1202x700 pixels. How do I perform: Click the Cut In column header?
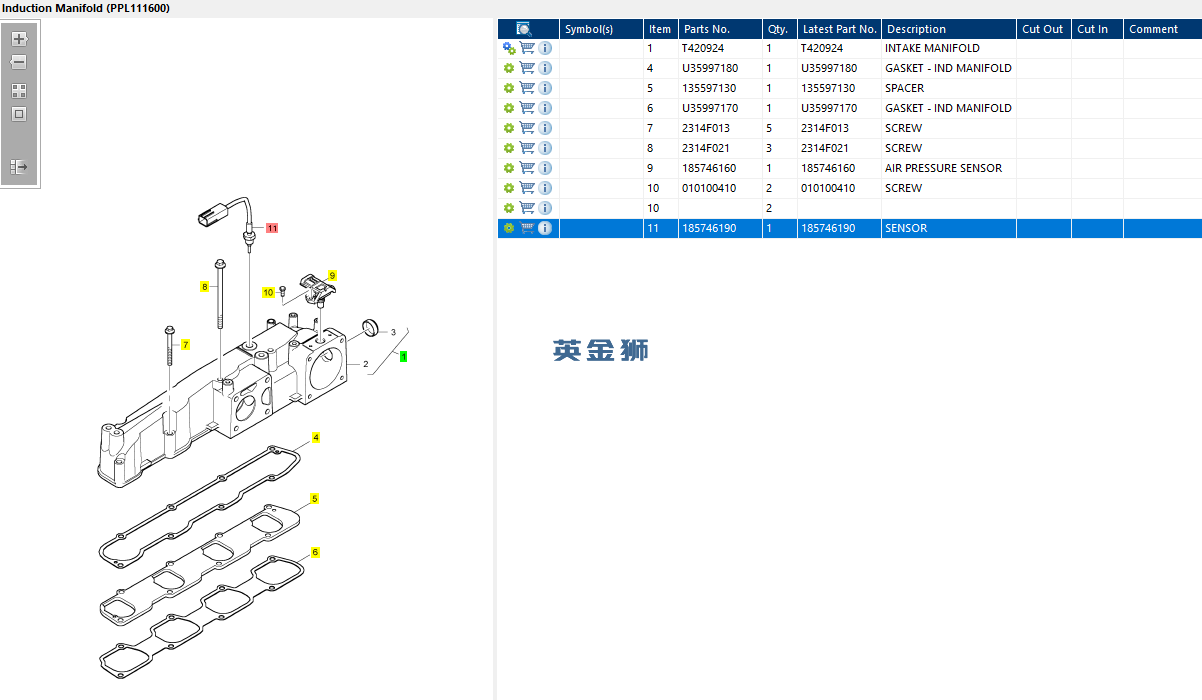click(x=1098, y=29)
